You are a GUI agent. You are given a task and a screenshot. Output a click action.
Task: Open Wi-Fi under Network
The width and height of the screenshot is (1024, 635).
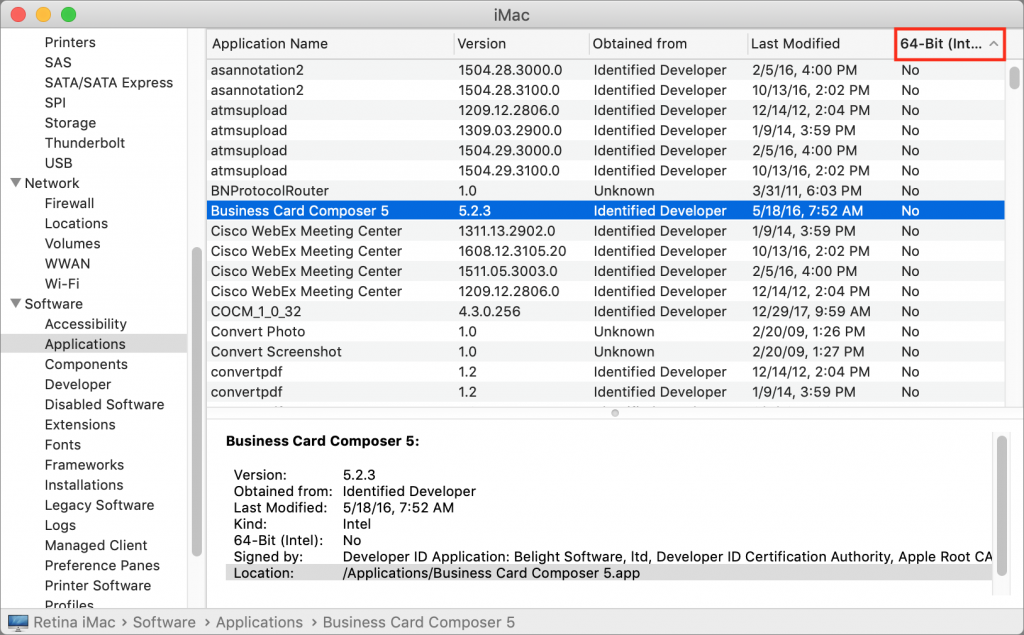coord(62,284)
